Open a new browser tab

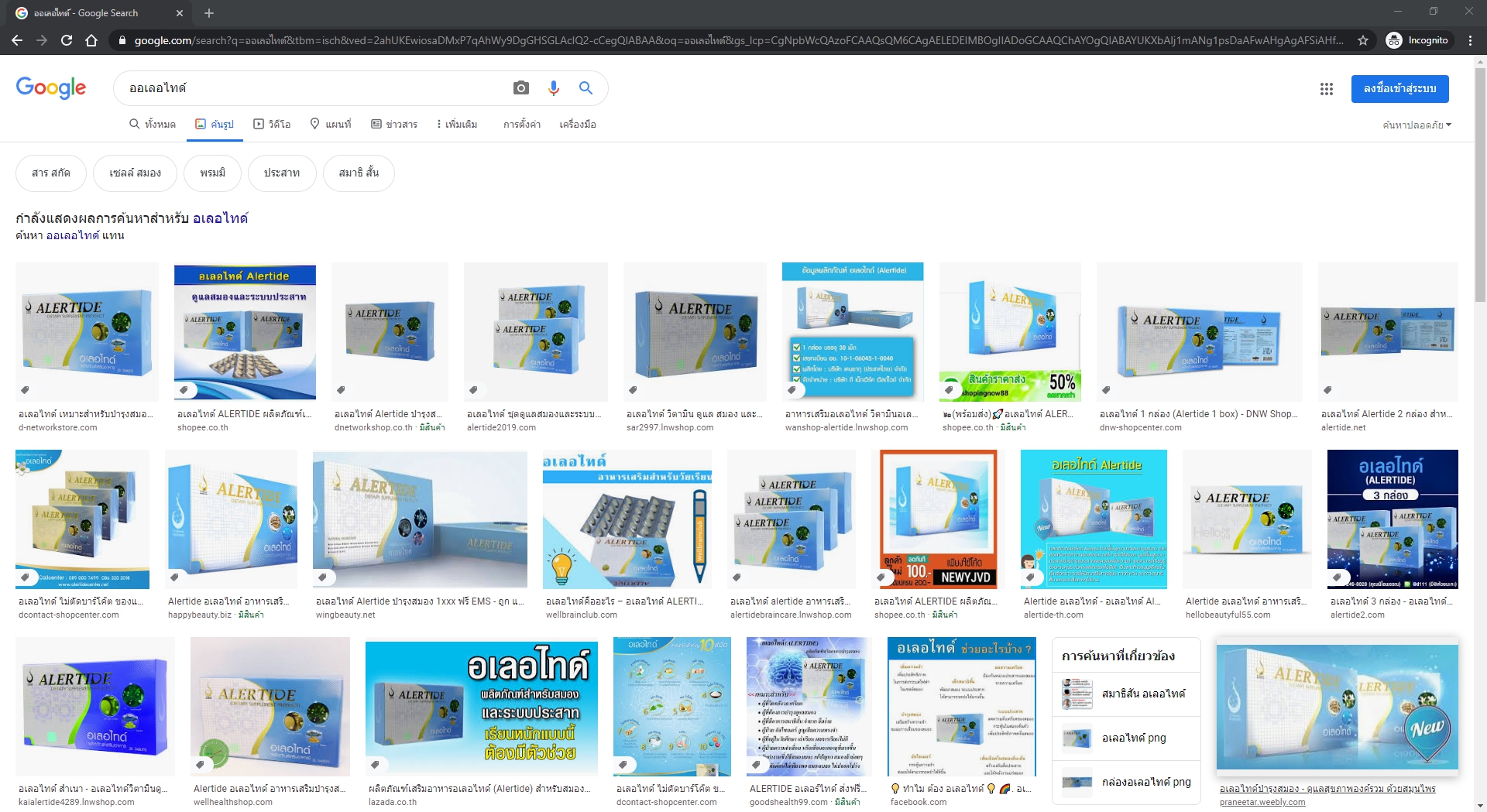tap(209, 13)
